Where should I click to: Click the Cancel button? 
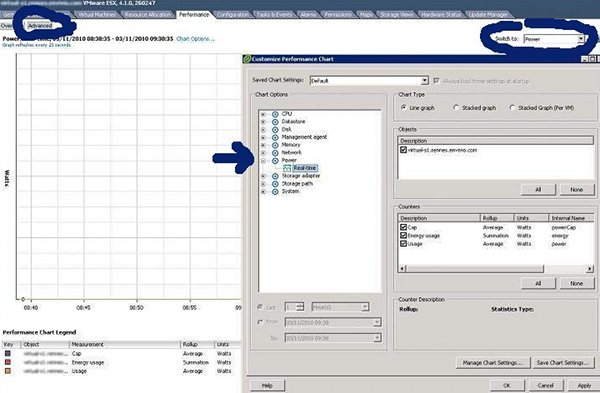pyautogui.click(x=545, y=386)
